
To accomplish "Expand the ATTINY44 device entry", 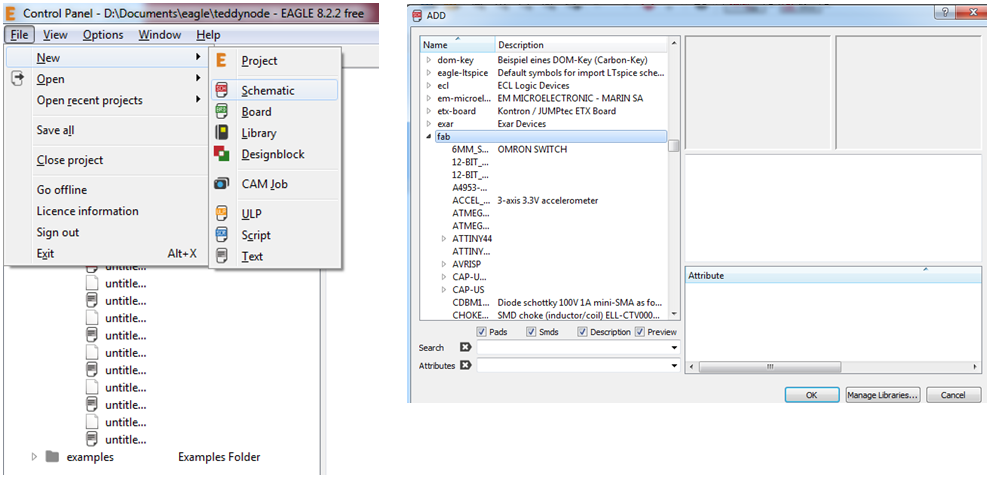I will [x=444, y=239].
